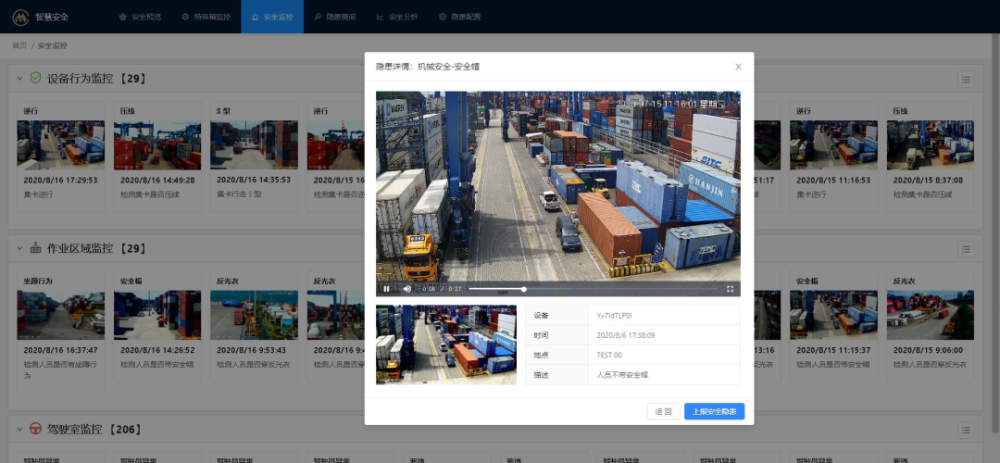Select the time value 2020/8/6 17:38:09
The width and height of the screenshot is (1000, 463).
click(626, 335)
